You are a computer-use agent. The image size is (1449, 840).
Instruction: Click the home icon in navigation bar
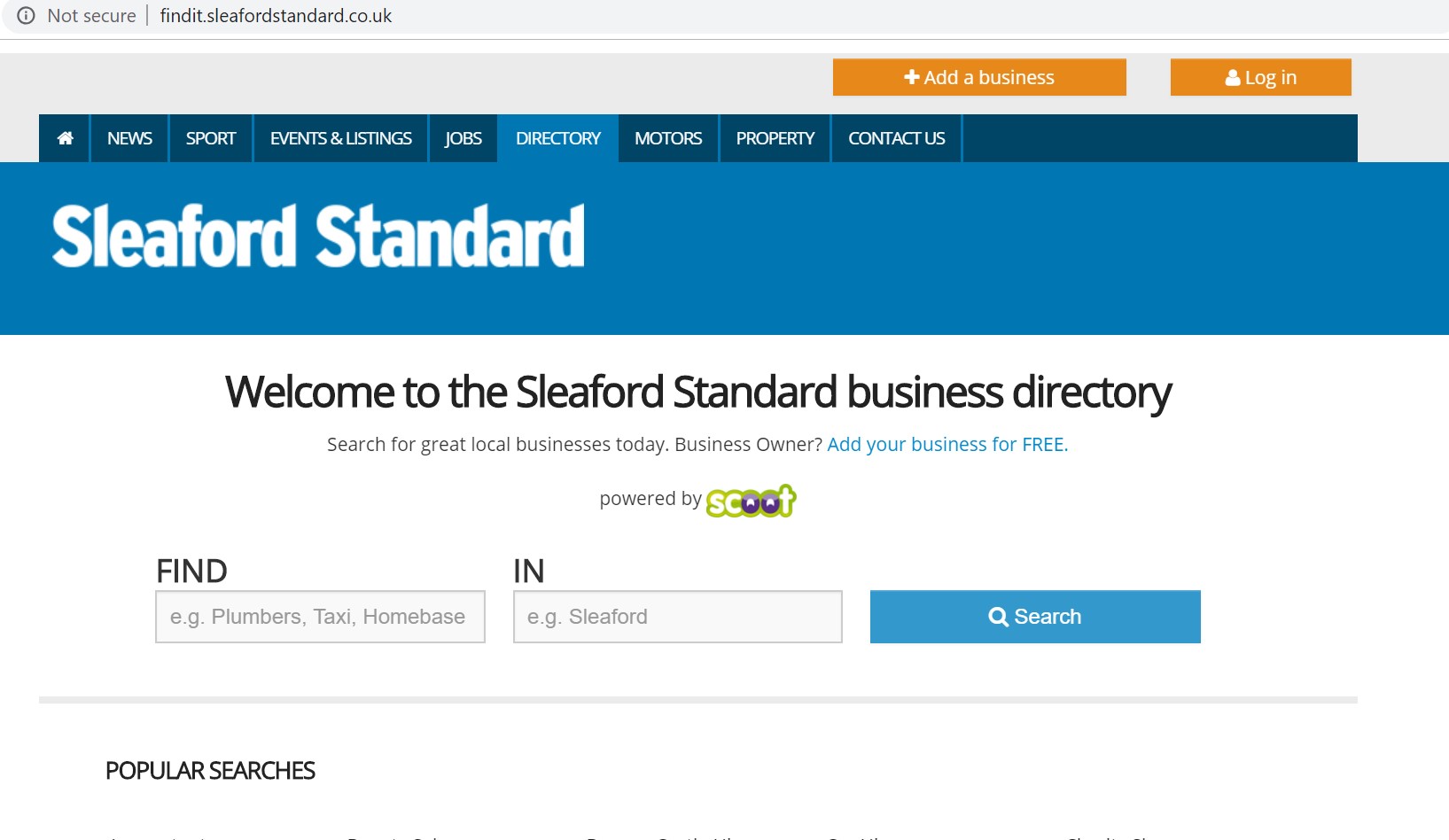(x=65, y=138)
